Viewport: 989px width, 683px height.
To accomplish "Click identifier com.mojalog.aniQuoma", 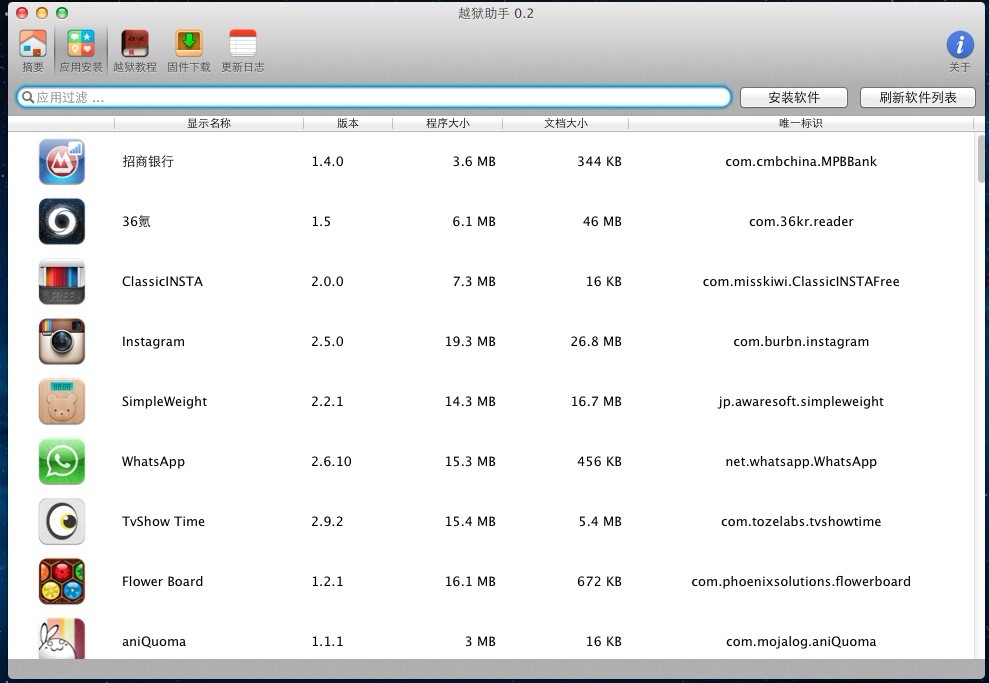I will tap(801, 641).
